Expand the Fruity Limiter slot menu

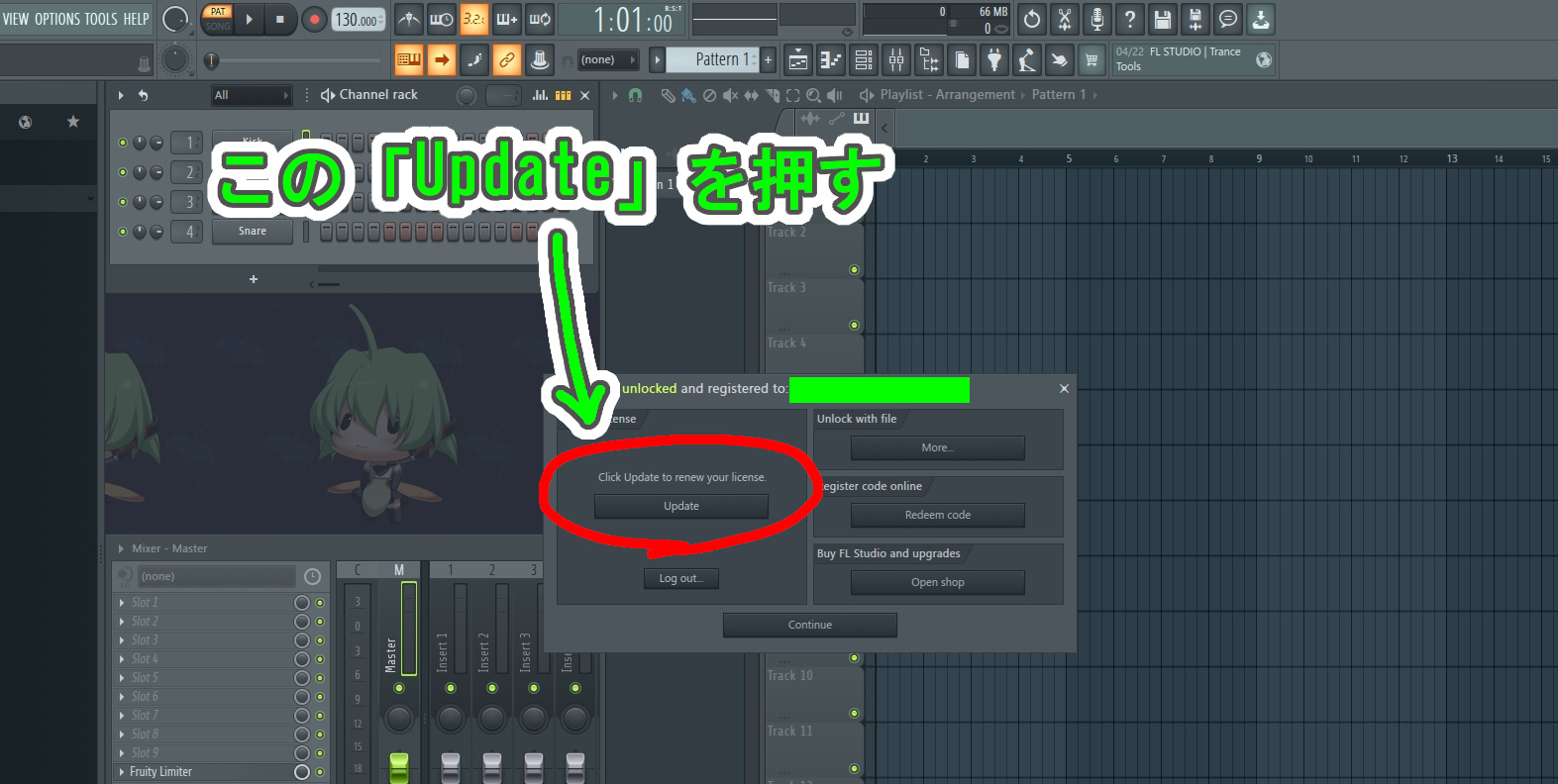pos(122,772)
